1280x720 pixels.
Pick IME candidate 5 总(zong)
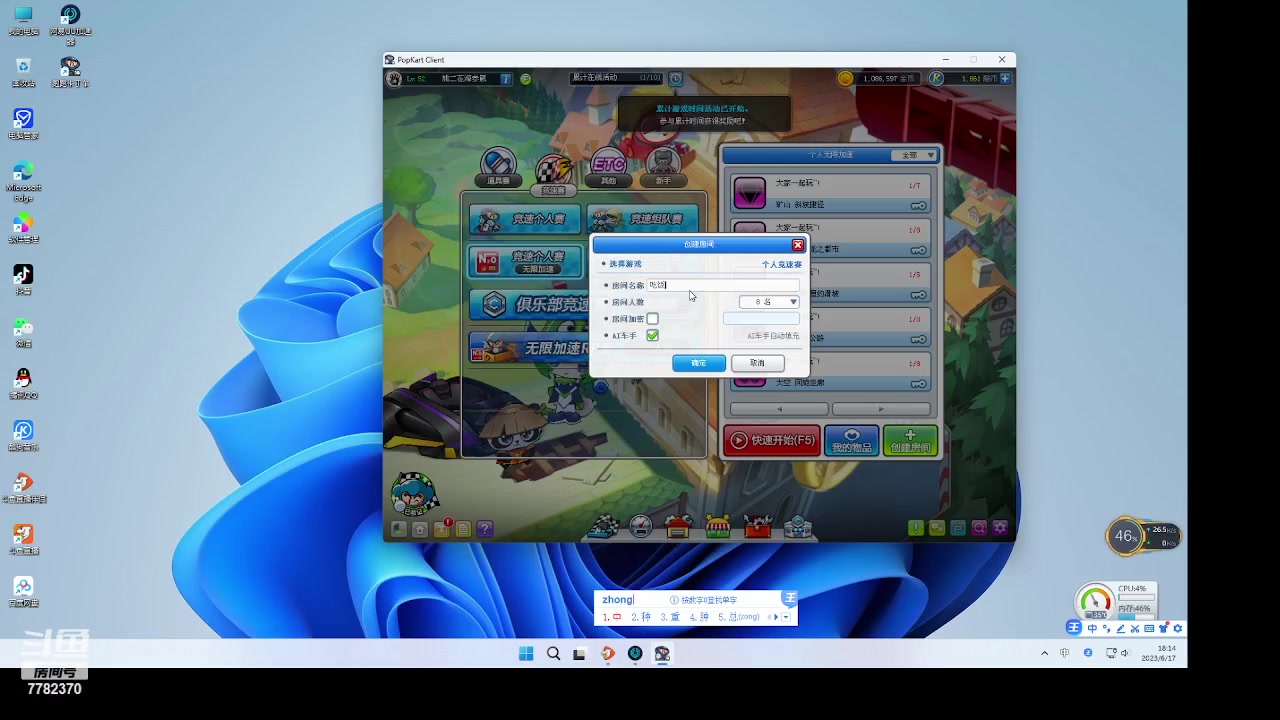pyautogui.click(x=739, y=617)
